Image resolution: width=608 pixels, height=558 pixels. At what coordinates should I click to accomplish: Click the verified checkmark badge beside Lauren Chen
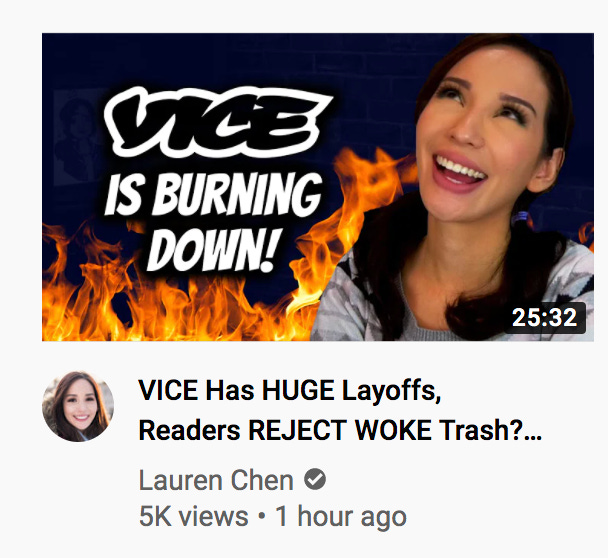click(315, 479)
